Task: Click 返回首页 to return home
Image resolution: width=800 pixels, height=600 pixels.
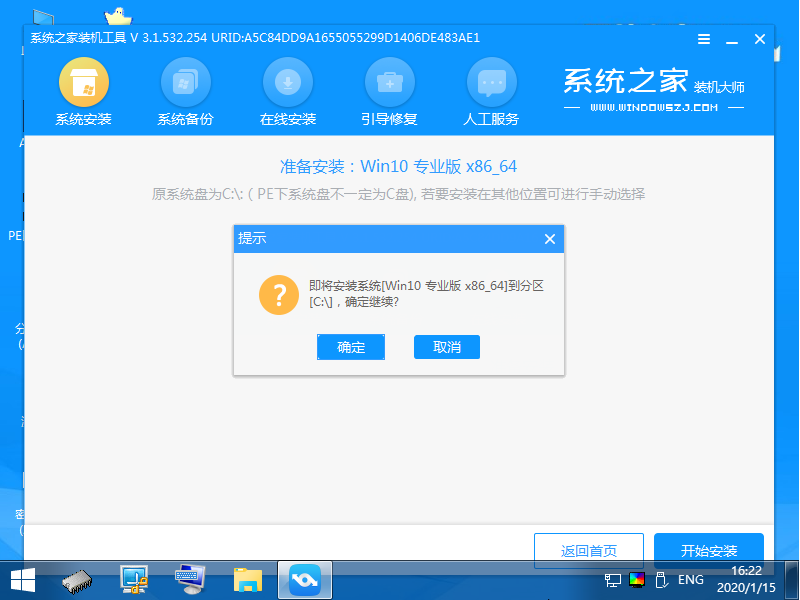Action: tap(588, 550)
